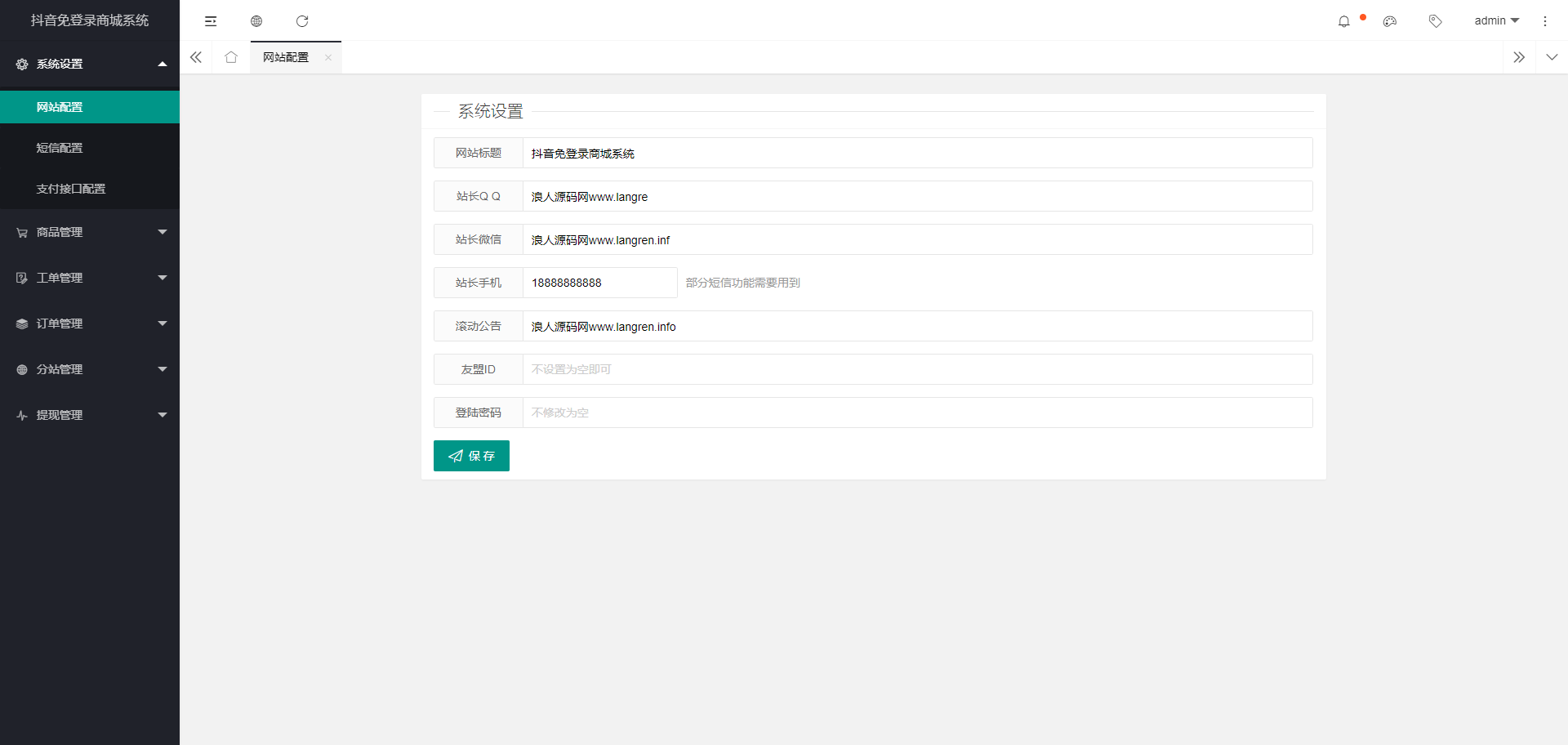1568x745 pixels.
Task: Focus the 滚动公告 input field
Action: (918, 326)
